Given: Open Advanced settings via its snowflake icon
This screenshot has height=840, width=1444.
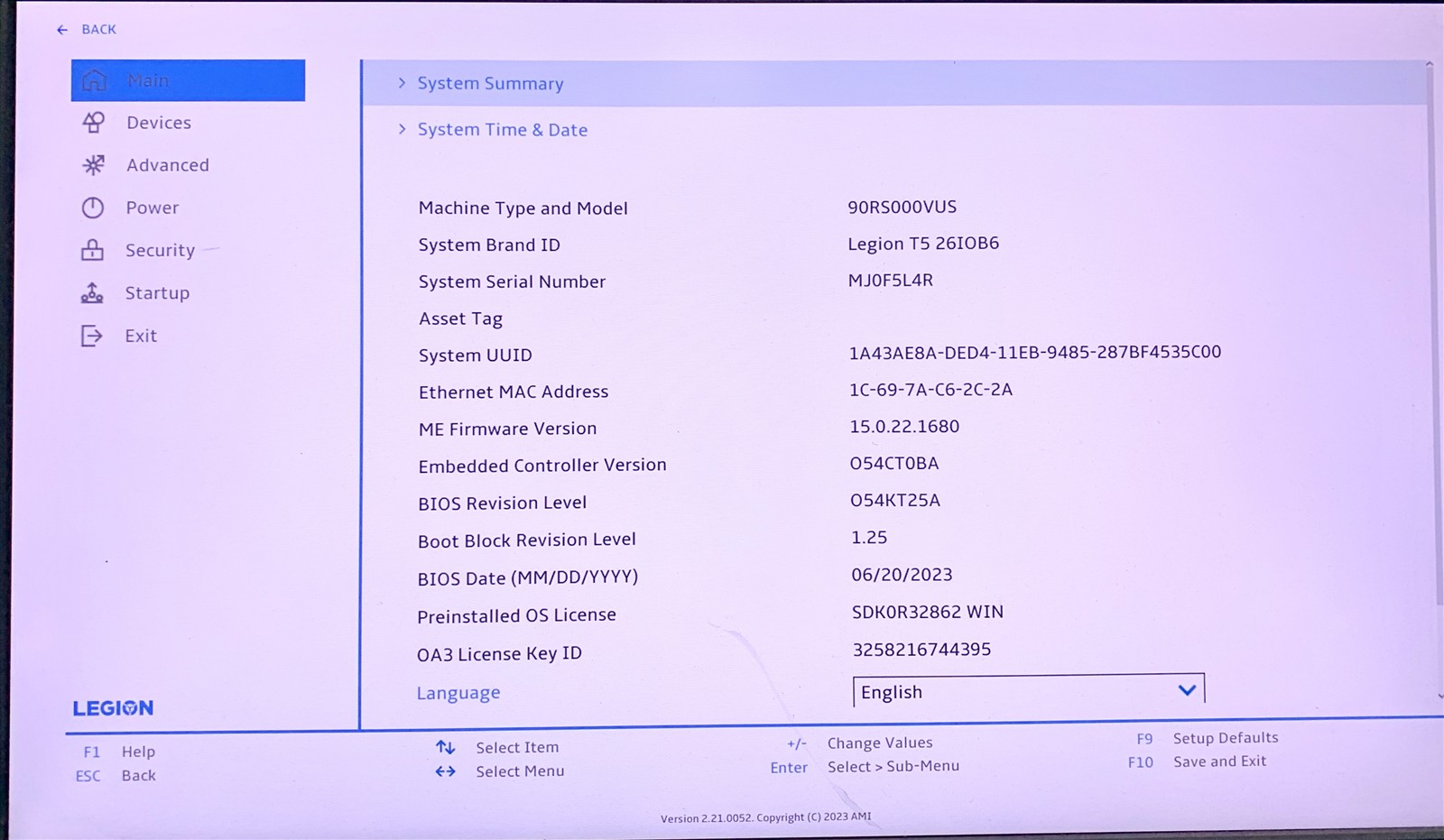Looking at the screenshot, I should (94, 164).
